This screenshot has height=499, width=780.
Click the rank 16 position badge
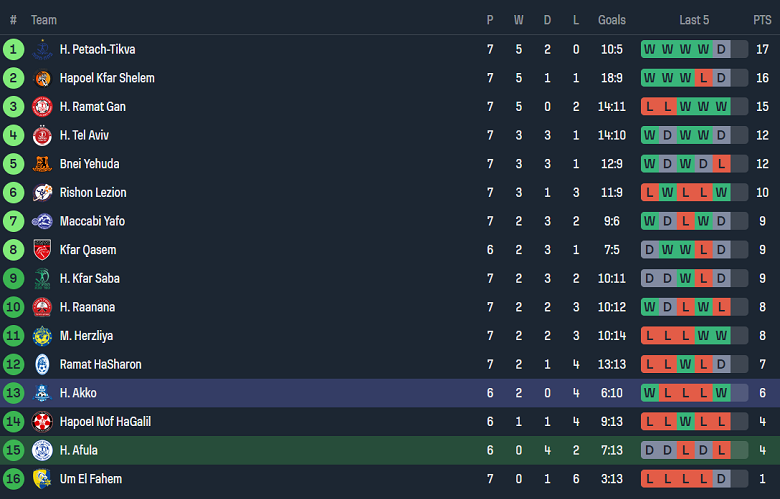[13, 479]
